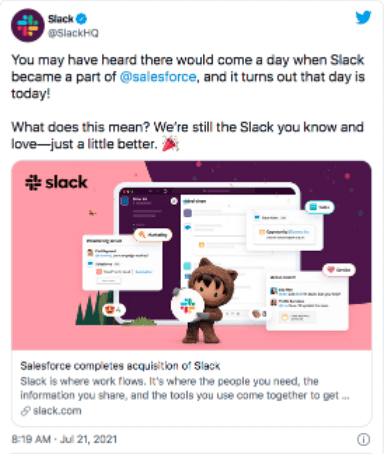The image size is (384, 454).
Task: Click the slack logo in card image
Action: point(56,182)
